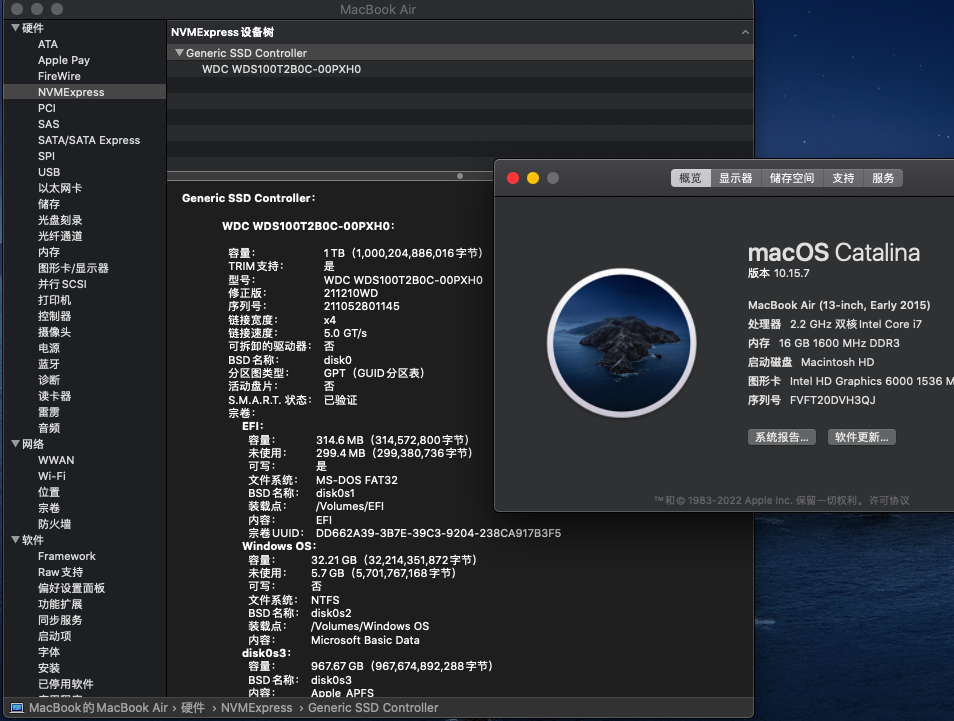This screenshot has width=954, height=721.
Task: Open 功能扩展 sidebar entry
Action: (x=60, y=604)
